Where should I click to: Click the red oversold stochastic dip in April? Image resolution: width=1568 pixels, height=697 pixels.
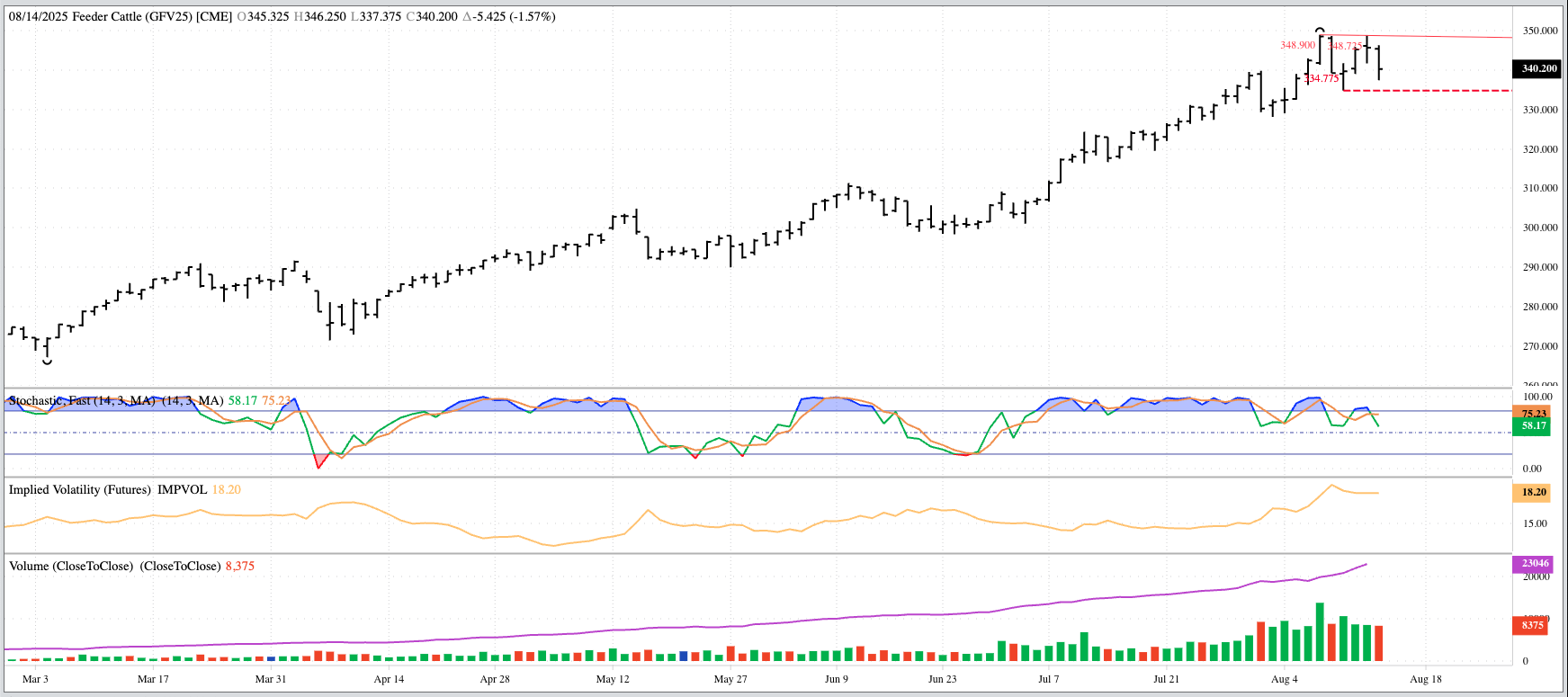click(319, 462)
